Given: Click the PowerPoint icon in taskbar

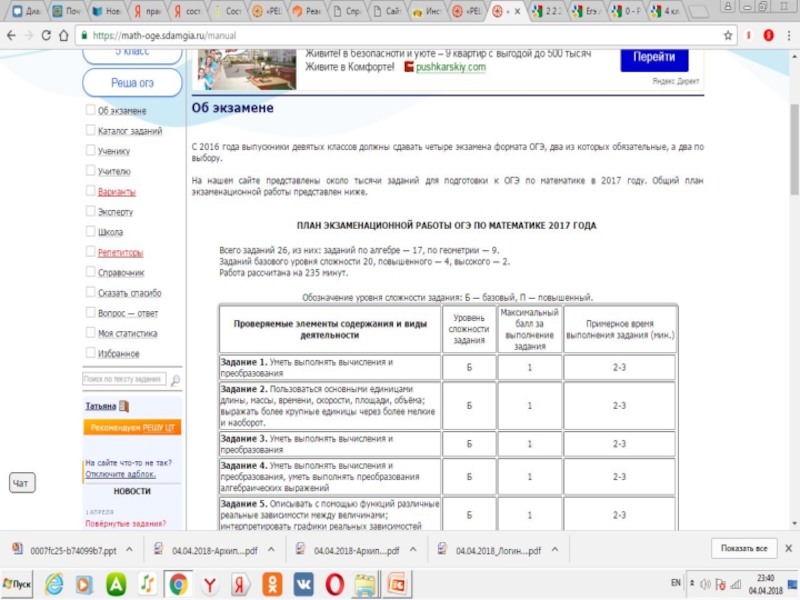Looking at the screenshot, I should click(x=397, y=583).
